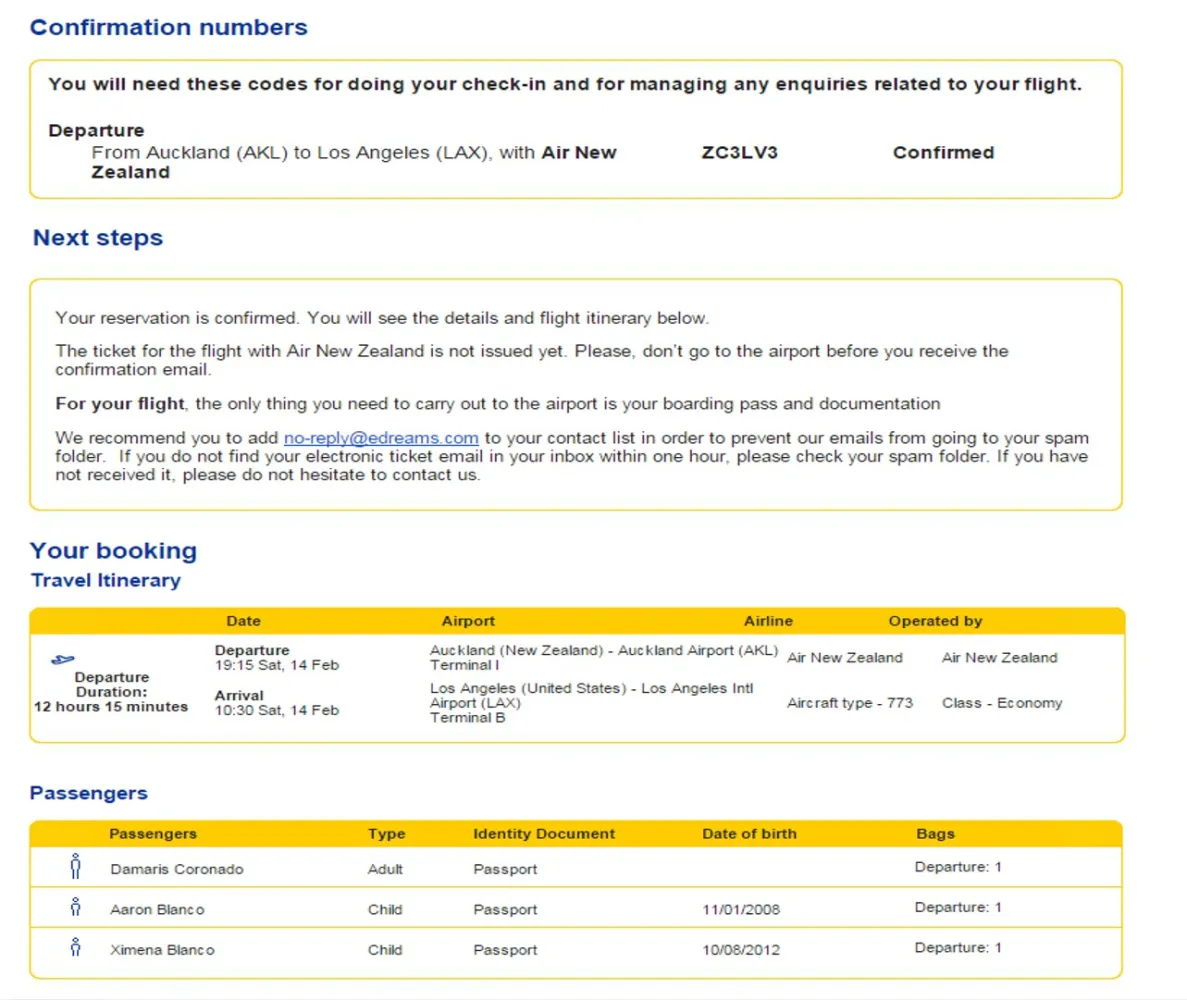Click the child icon beside Ximena Blanco
The image size is (1187, 1000).
pyautogui.click(x=75, y=948)
